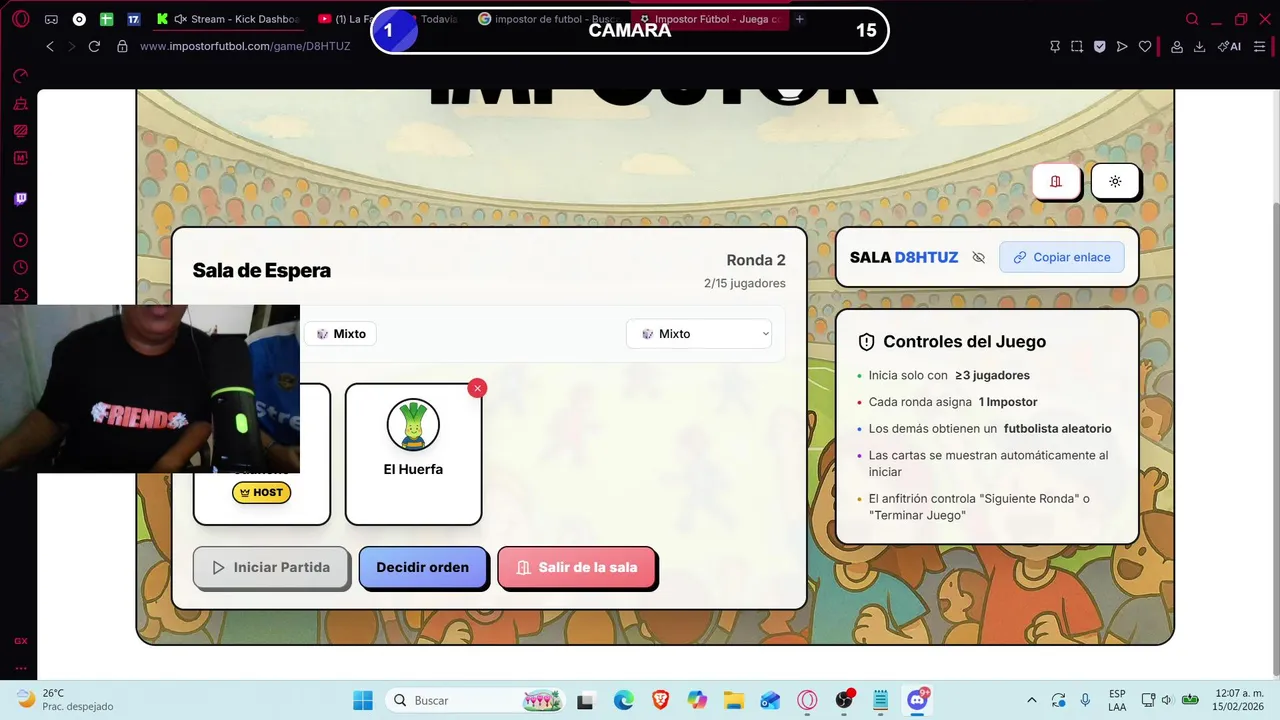Open Discord from taskbar

pos(917,700)
